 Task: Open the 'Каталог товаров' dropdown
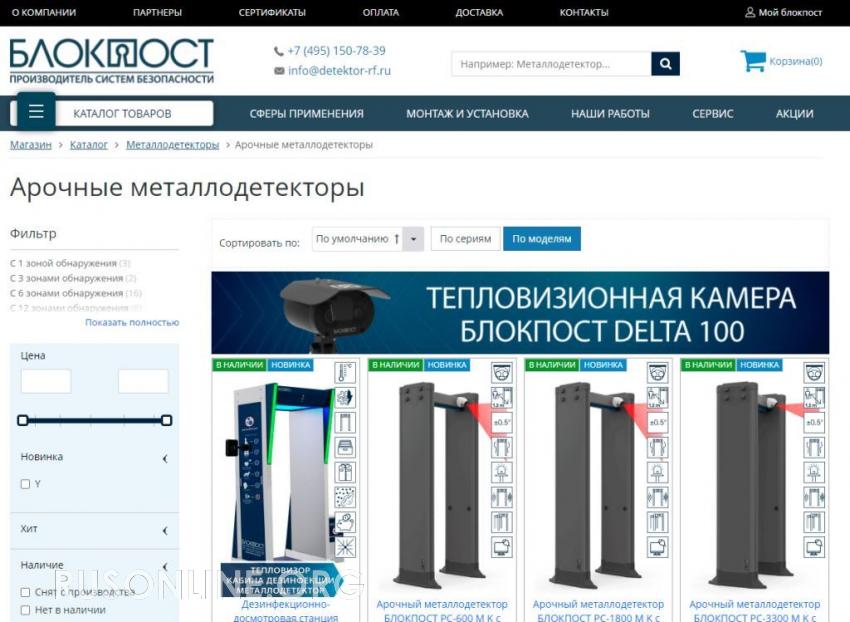pos(122,113)
